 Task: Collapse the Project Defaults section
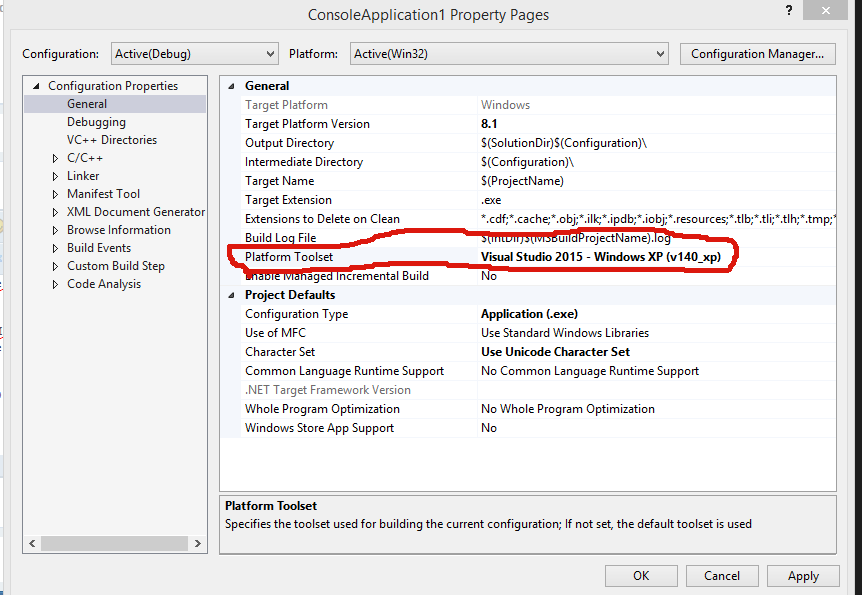233,295
